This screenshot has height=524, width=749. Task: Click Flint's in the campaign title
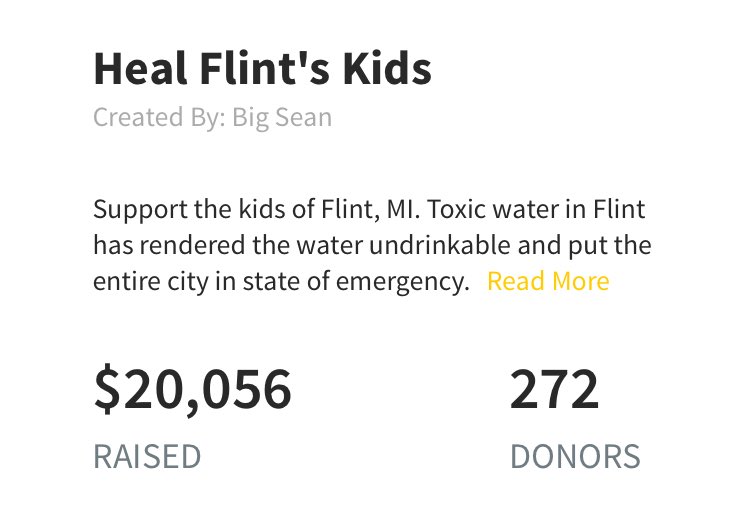(265, 68)
